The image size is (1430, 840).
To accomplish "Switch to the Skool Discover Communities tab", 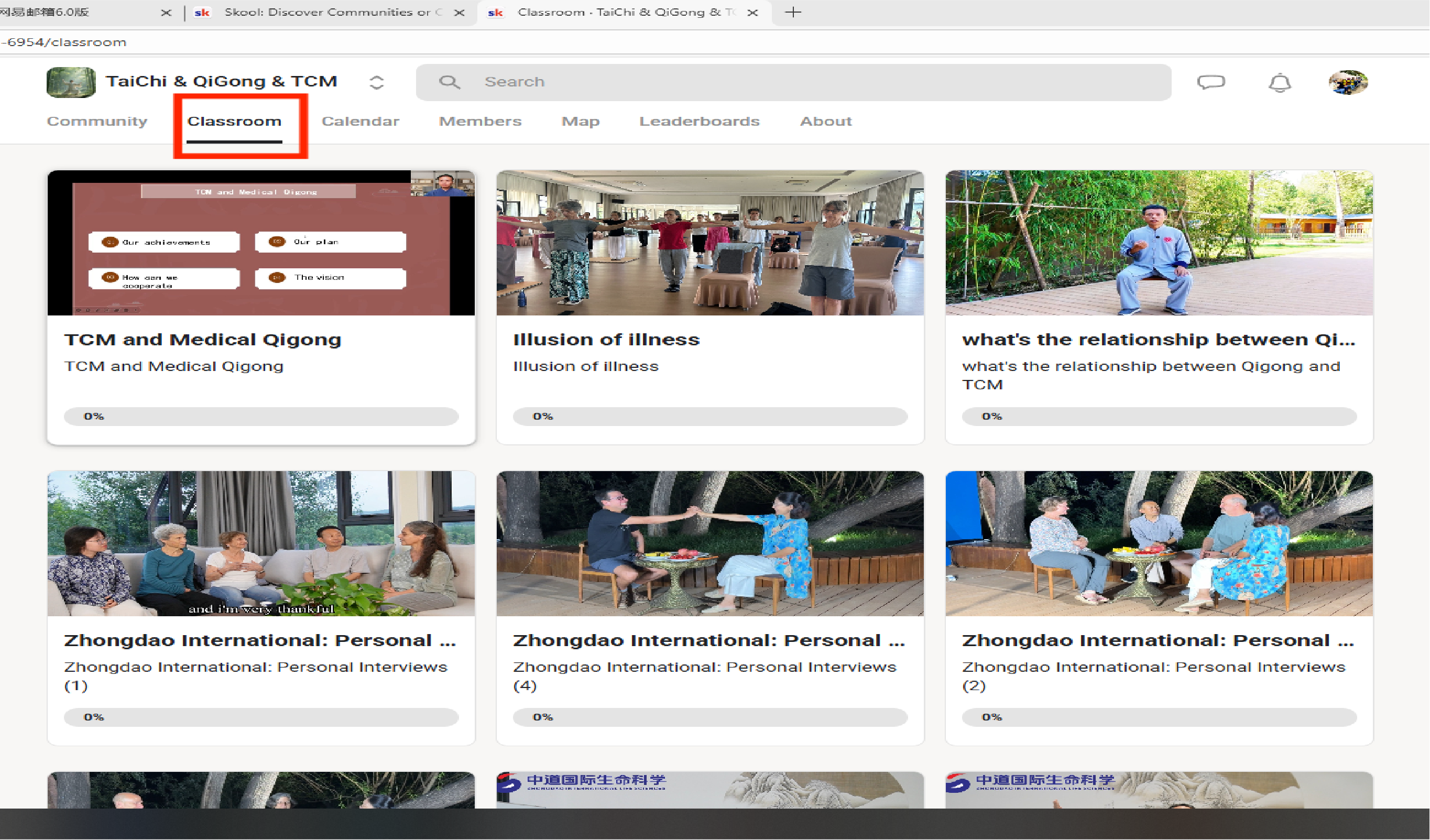I will 326,13.
